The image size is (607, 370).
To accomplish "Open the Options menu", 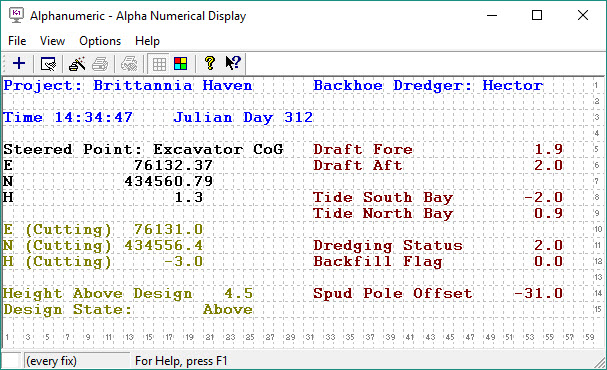I will point(100,41).
